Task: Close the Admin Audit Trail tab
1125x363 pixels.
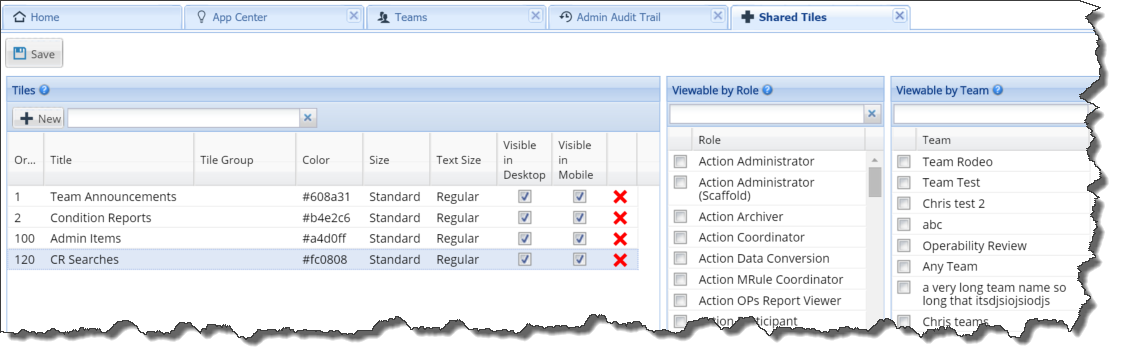Action: [x=718, y=16]
